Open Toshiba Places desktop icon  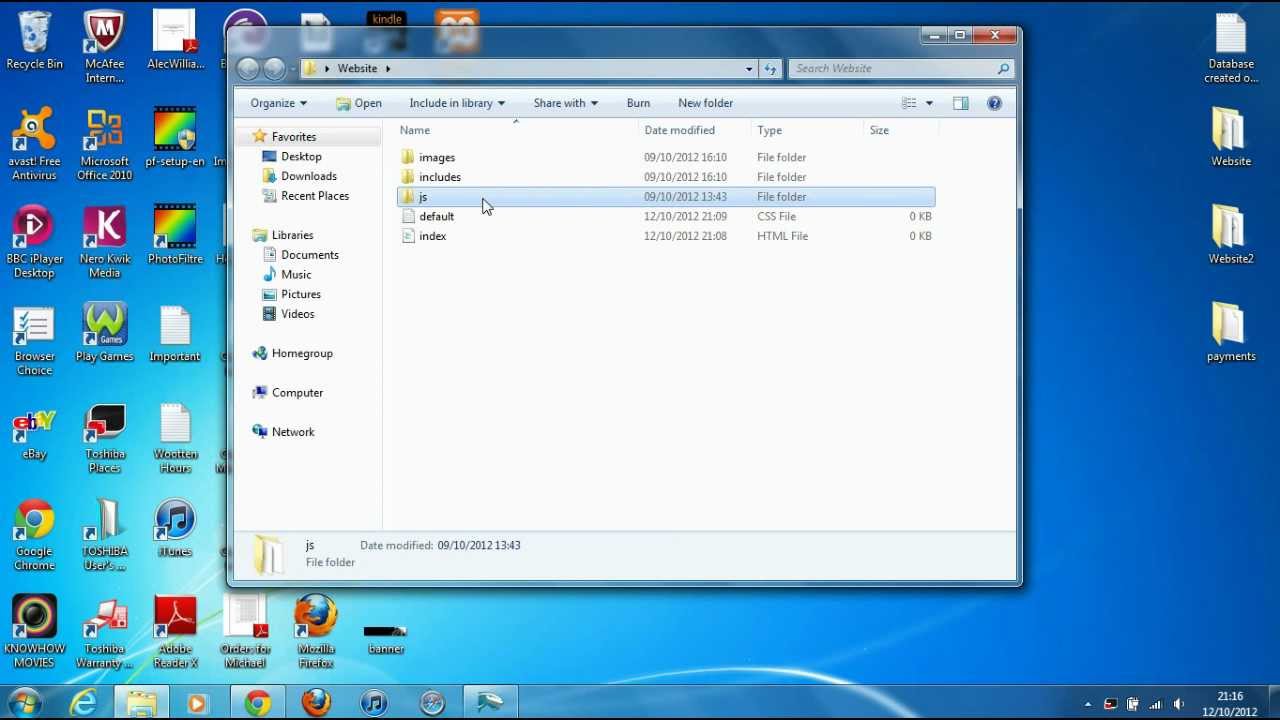click(104, 438)
